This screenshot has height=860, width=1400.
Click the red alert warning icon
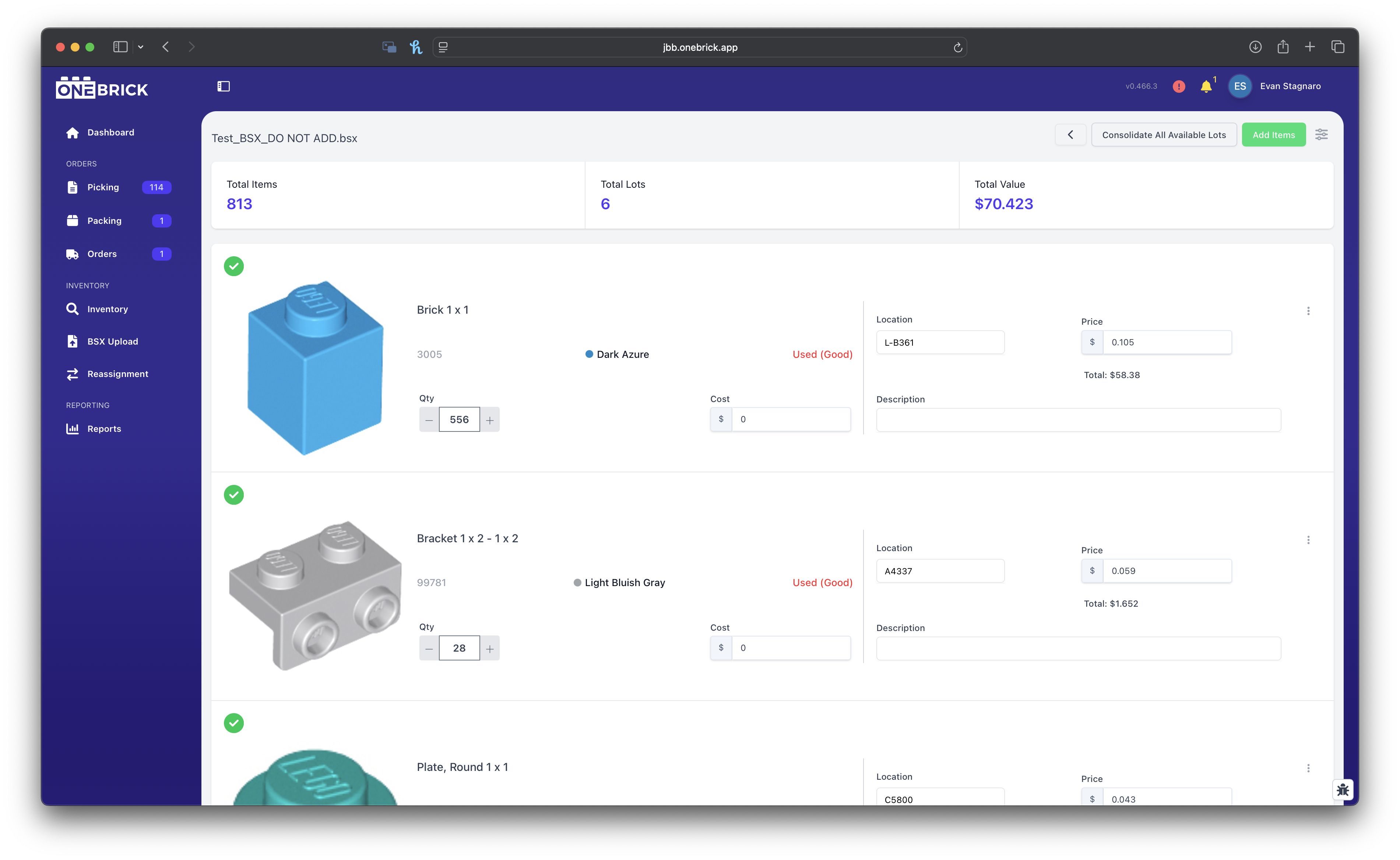pyautogui.click(x=1179, y=87)
